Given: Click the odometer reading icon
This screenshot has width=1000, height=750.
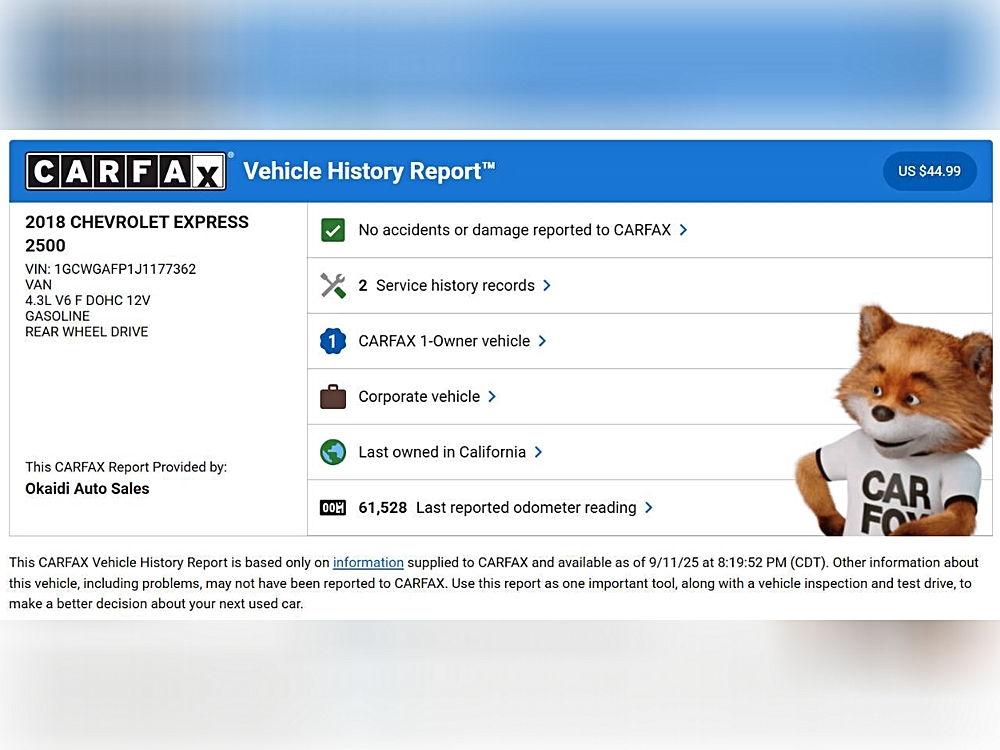Looking at the screenshot, I should pyautogui.click(x=333, y=508).
